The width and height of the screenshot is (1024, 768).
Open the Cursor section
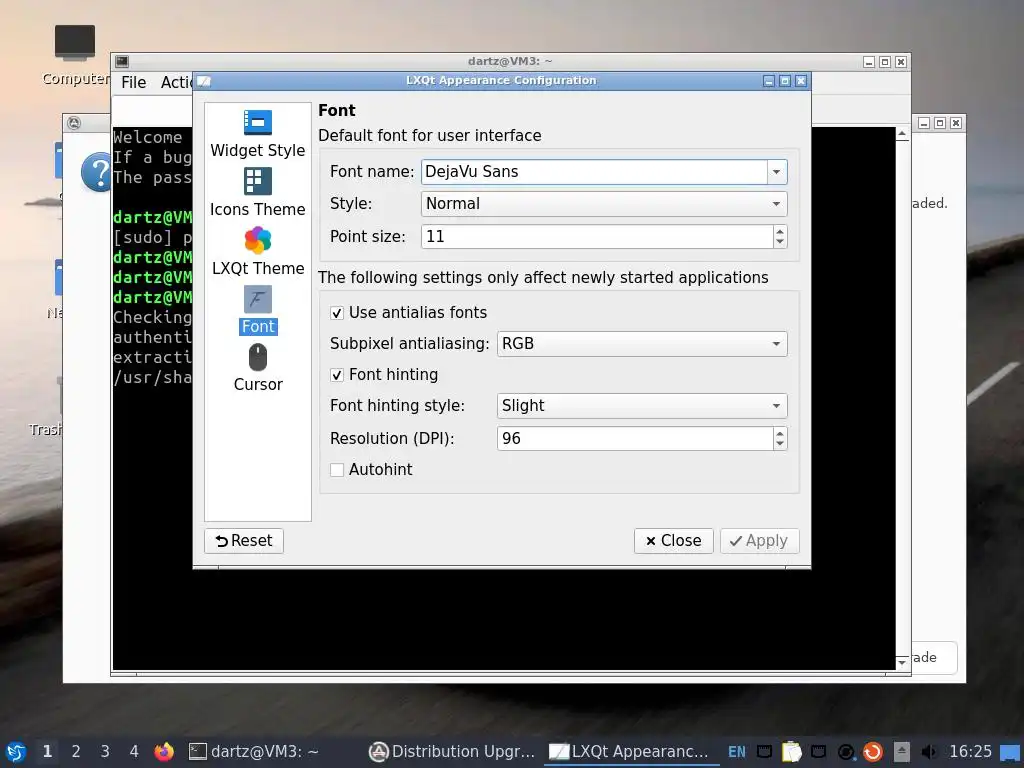(x=258, y=368)
